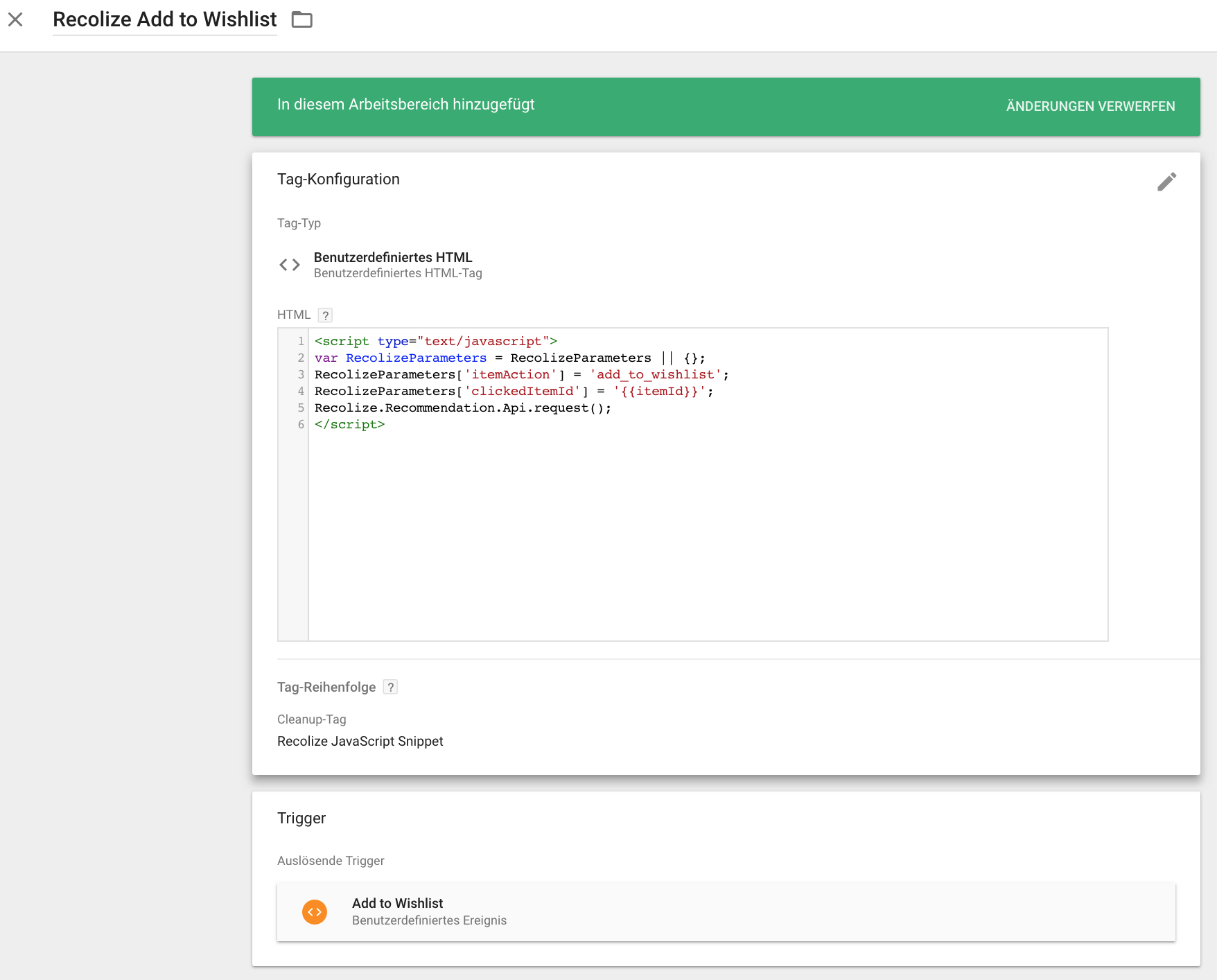Viewport: 1217px width, 980px height.
Task: Click the opening <script type> line
Action: (x=436, y=341)
